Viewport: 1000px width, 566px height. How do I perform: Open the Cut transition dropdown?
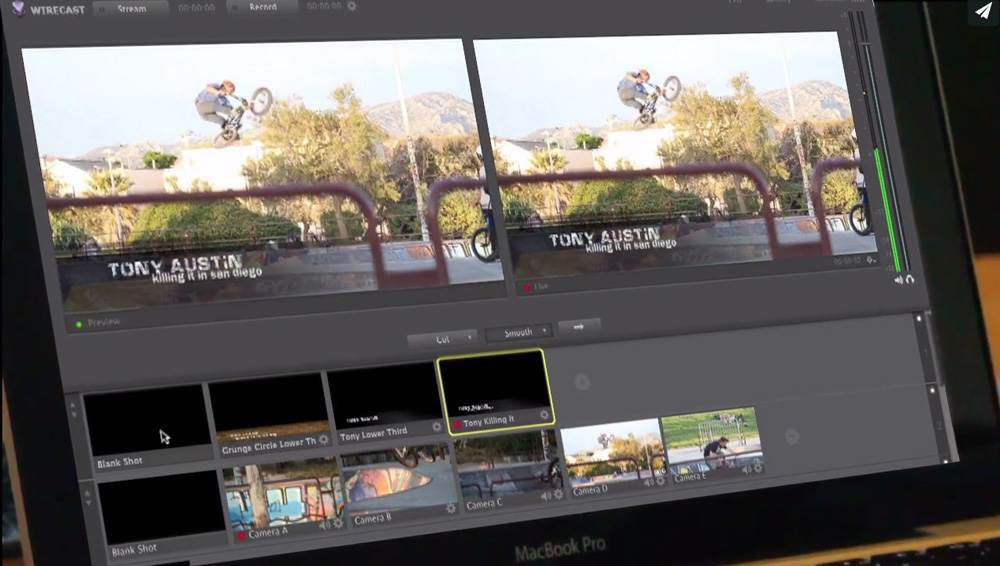(443, 339)
